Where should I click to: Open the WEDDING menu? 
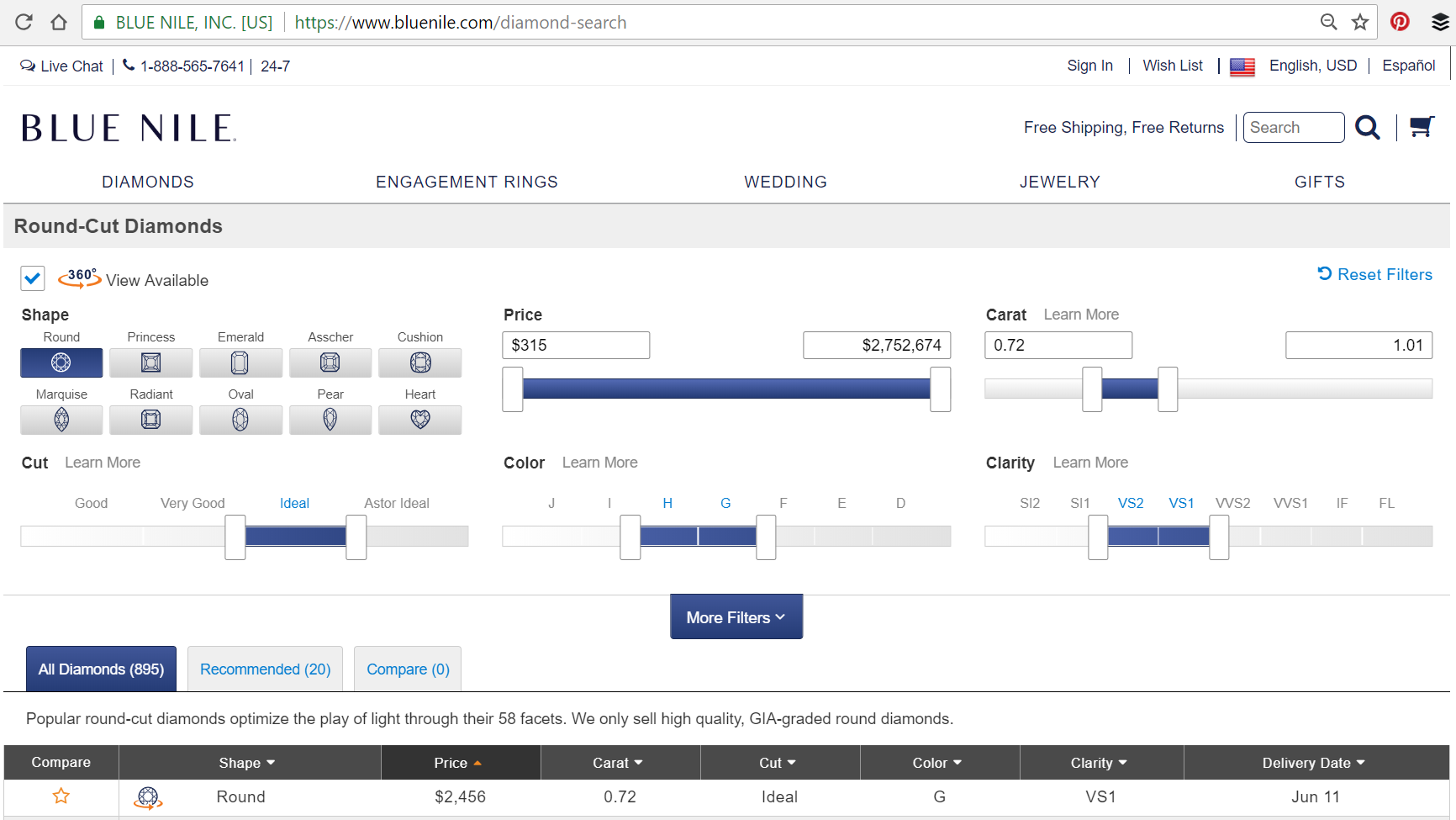(x=785, y=182)
